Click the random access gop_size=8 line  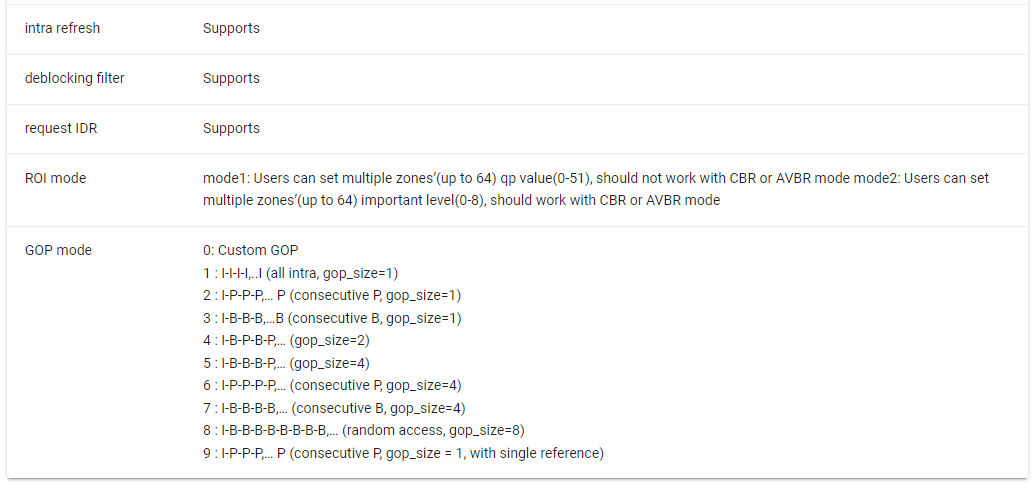[x=363, y=431]
